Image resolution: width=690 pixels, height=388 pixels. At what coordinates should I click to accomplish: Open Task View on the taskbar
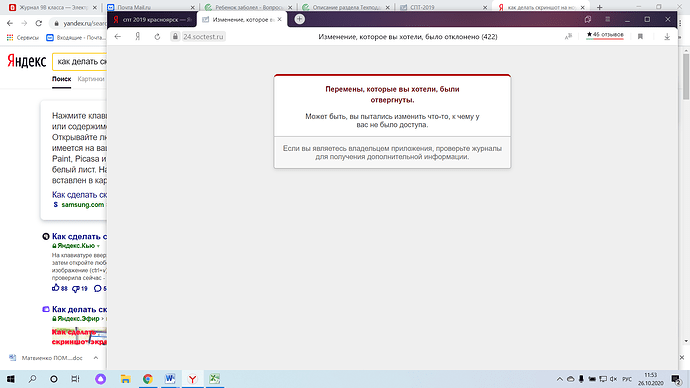pos(75,379)
